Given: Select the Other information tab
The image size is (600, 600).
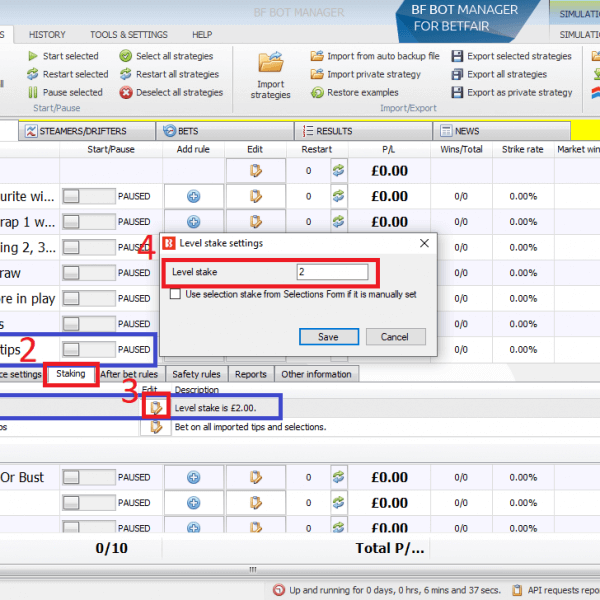Looking at the screenshot, I should point(316,374).
